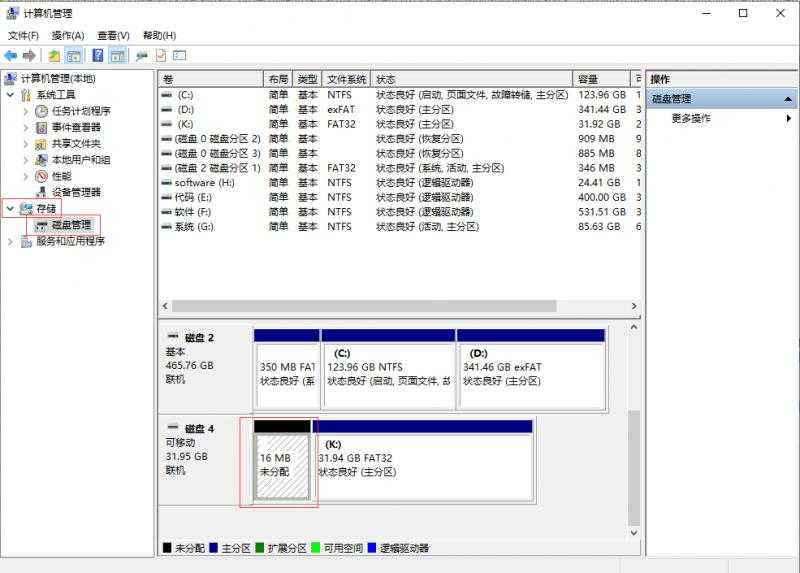Select the (C:) 123.96 GB NTFS partition
The height and width of the screenshot is (573, 800).
click(x=388, y=369)
